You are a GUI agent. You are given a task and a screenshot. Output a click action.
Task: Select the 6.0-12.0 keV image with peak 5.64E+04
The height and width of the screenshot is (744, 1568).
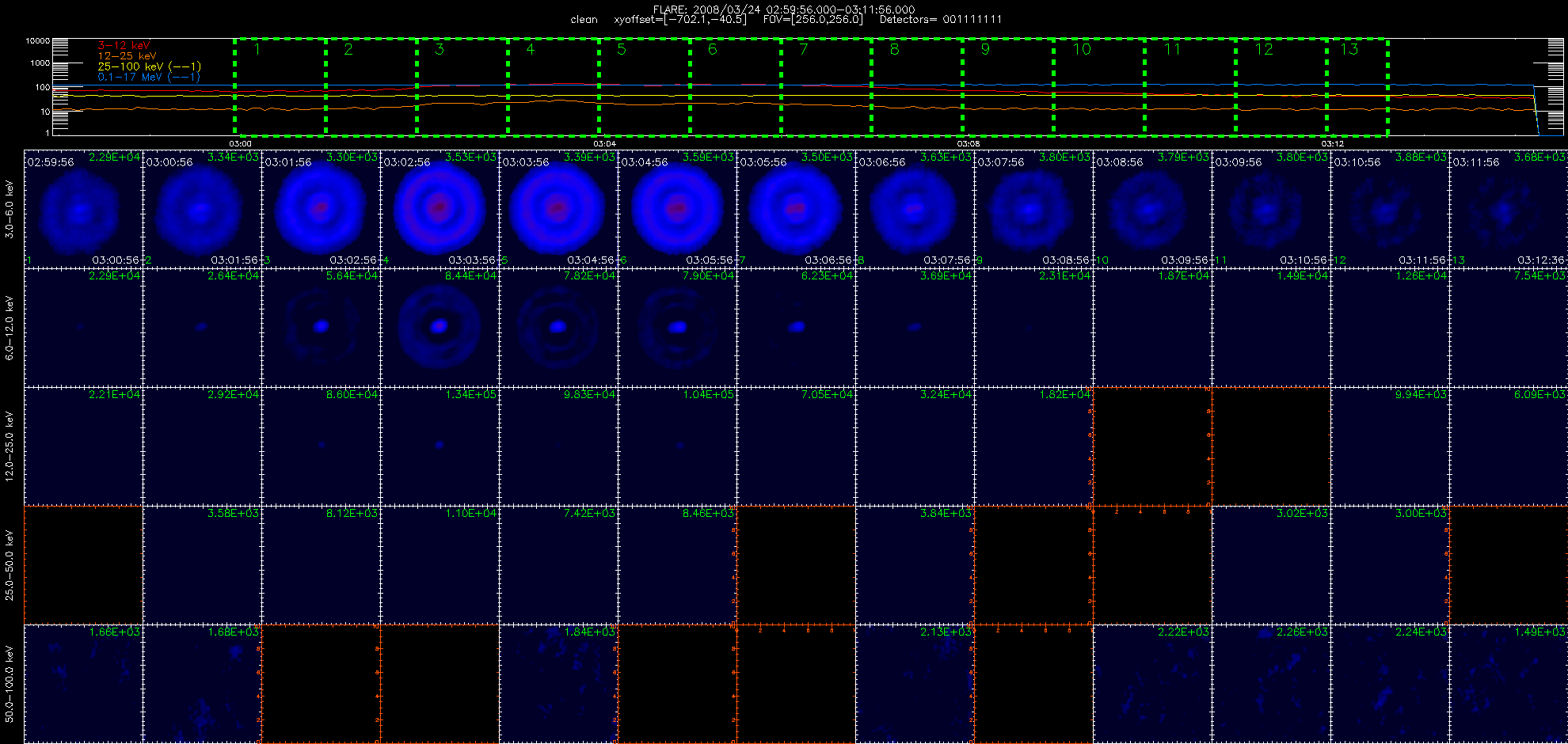[321, 328]
